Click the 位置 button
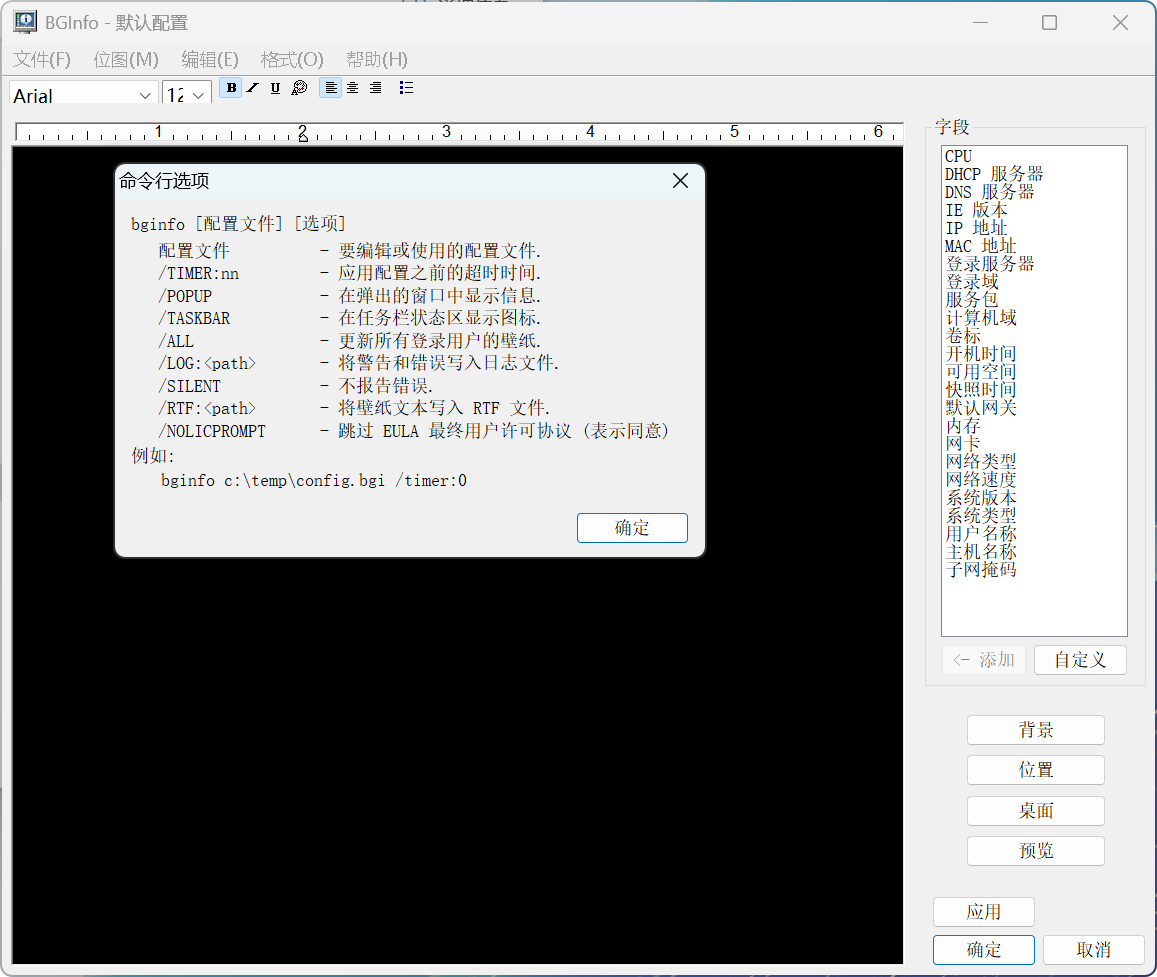Image resolution: width=1157 pixels, height=977 pixels. (x=1036, y=770)
